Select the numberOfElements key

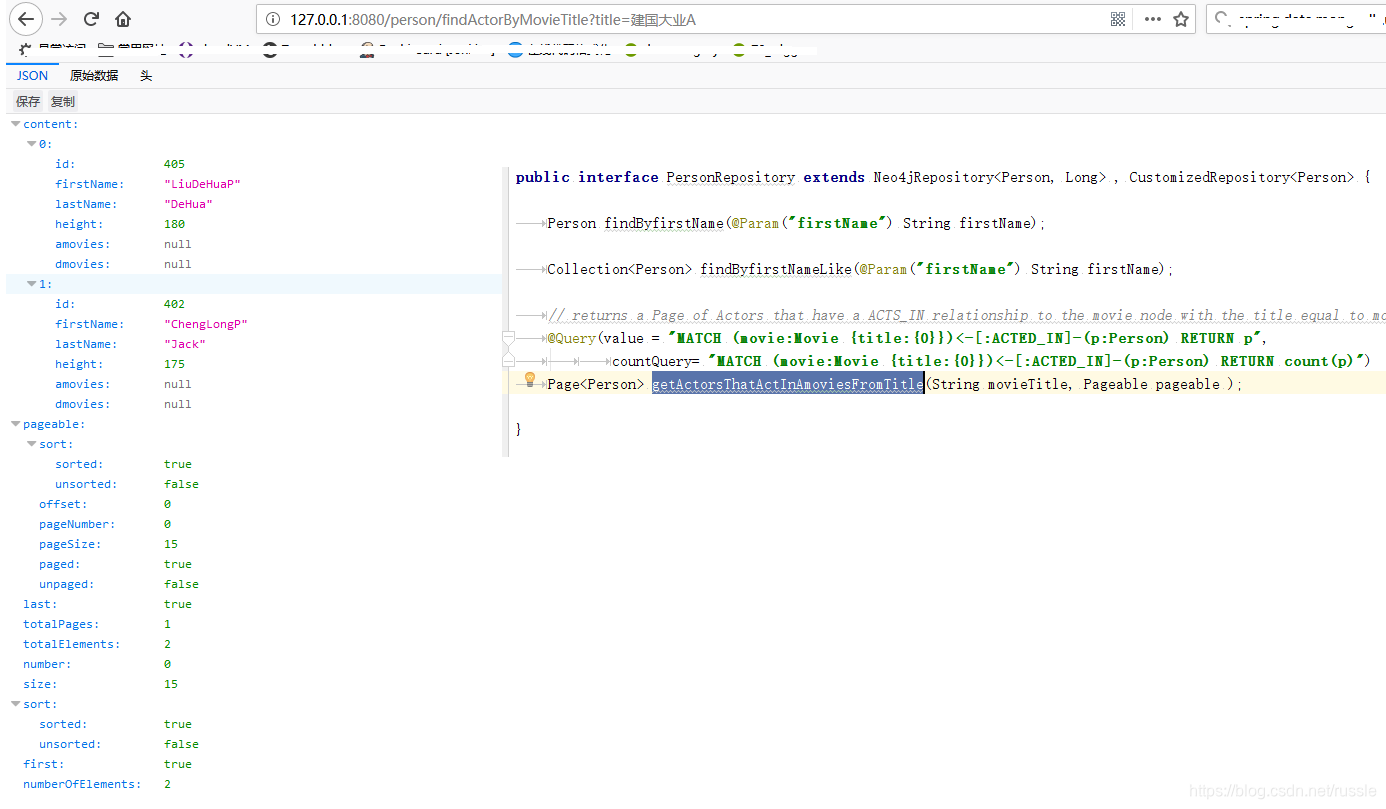point(82,784)
